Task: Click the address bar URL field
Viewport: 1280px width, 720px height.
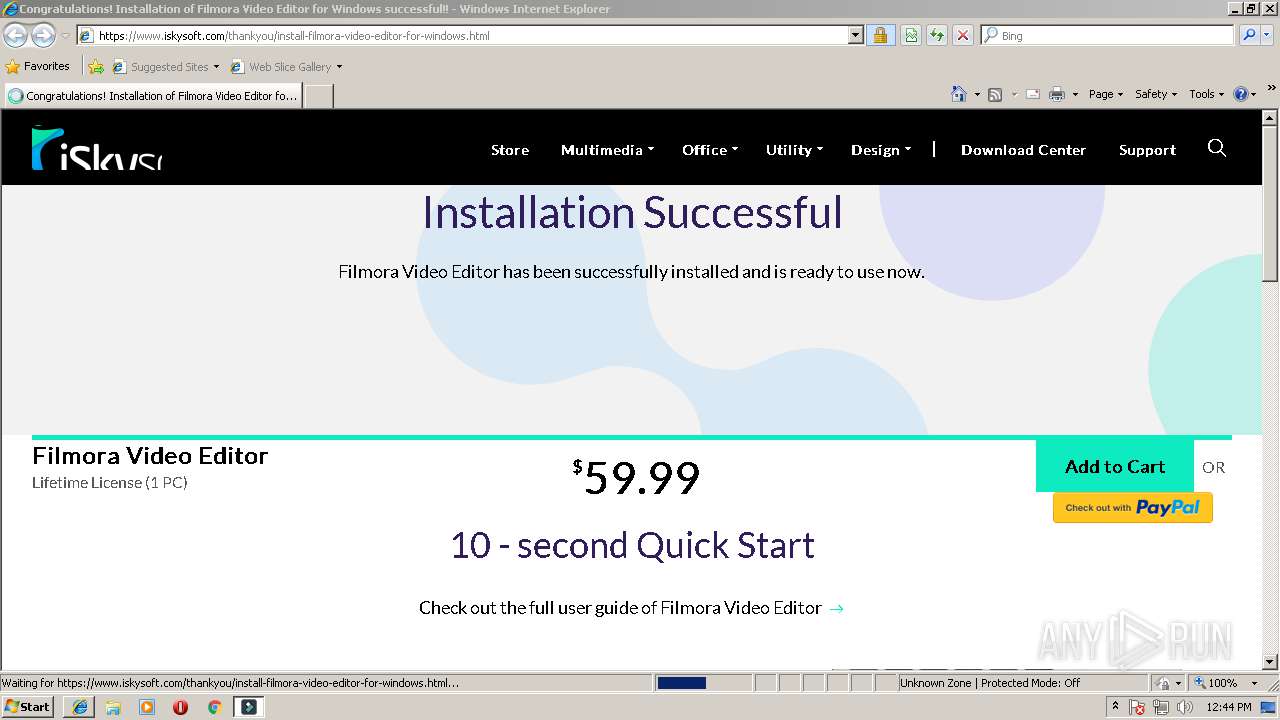Action: coord(462,36)
